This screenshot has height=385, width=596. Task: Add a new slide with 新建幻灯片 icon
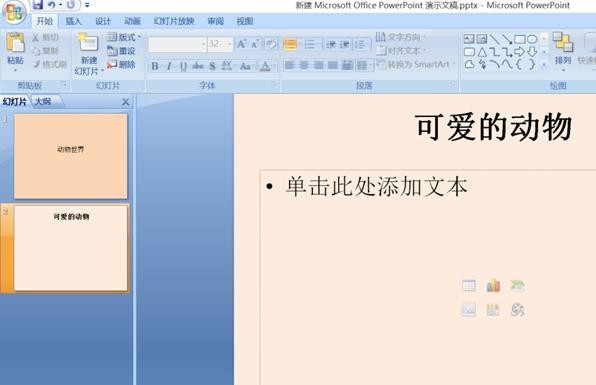(x=88, y=43)
